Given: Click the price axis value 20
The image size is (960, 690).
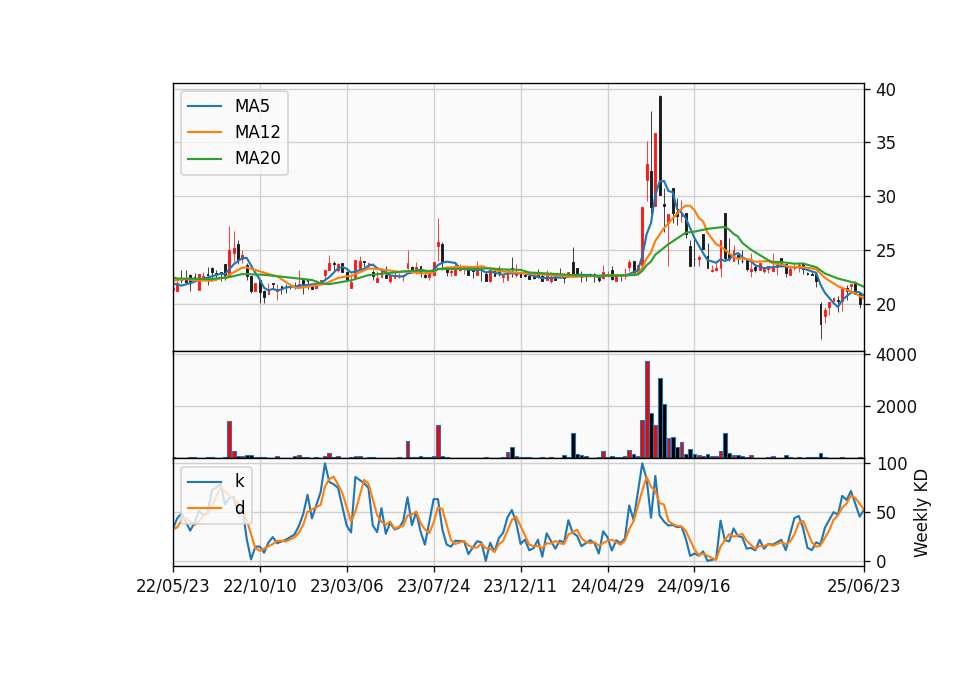Looking at the screenshot, I should (885, 305).
